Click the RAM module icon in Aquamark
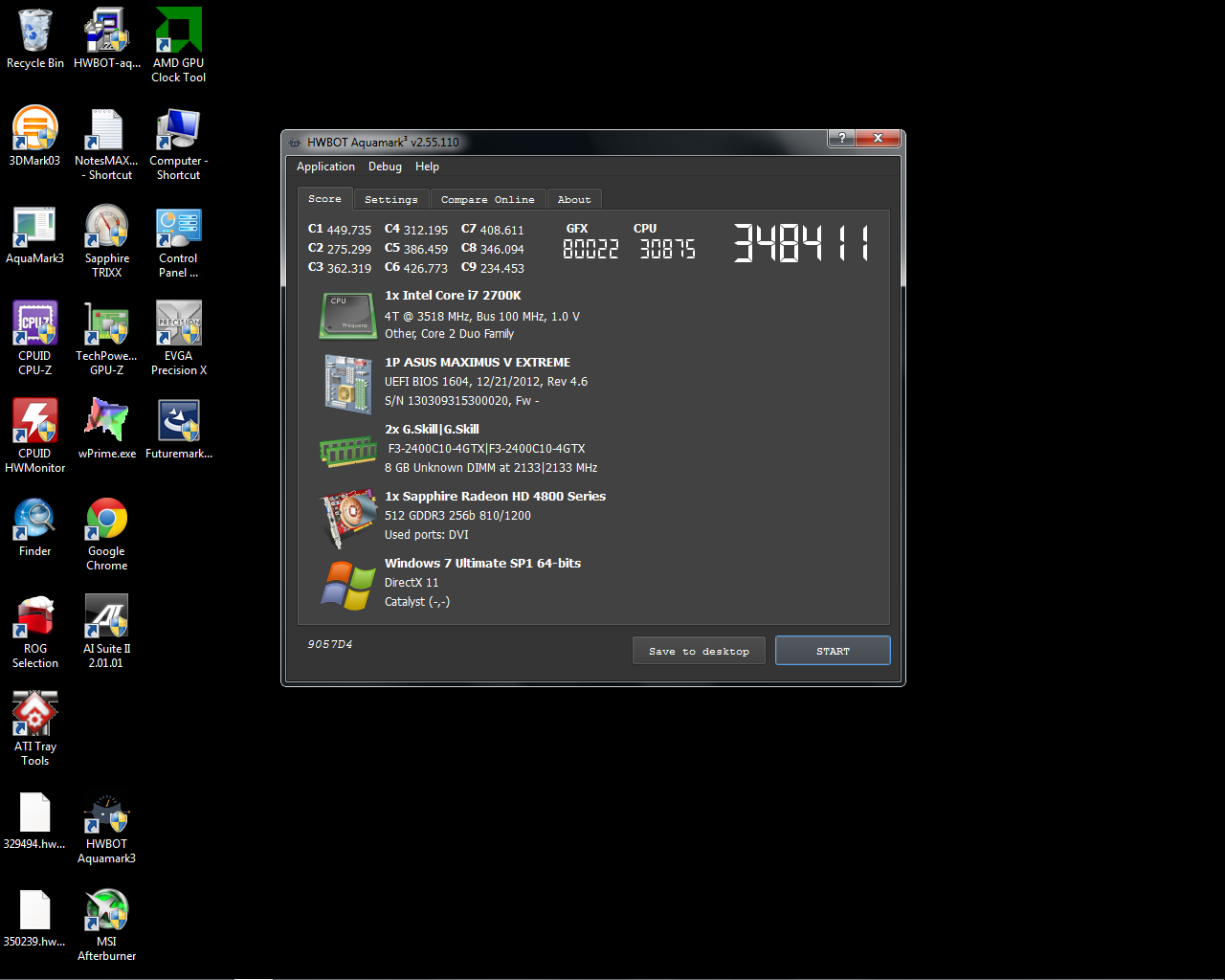Screen dimensions: 1225x980 pyautogui.click(x=347, y=451)
